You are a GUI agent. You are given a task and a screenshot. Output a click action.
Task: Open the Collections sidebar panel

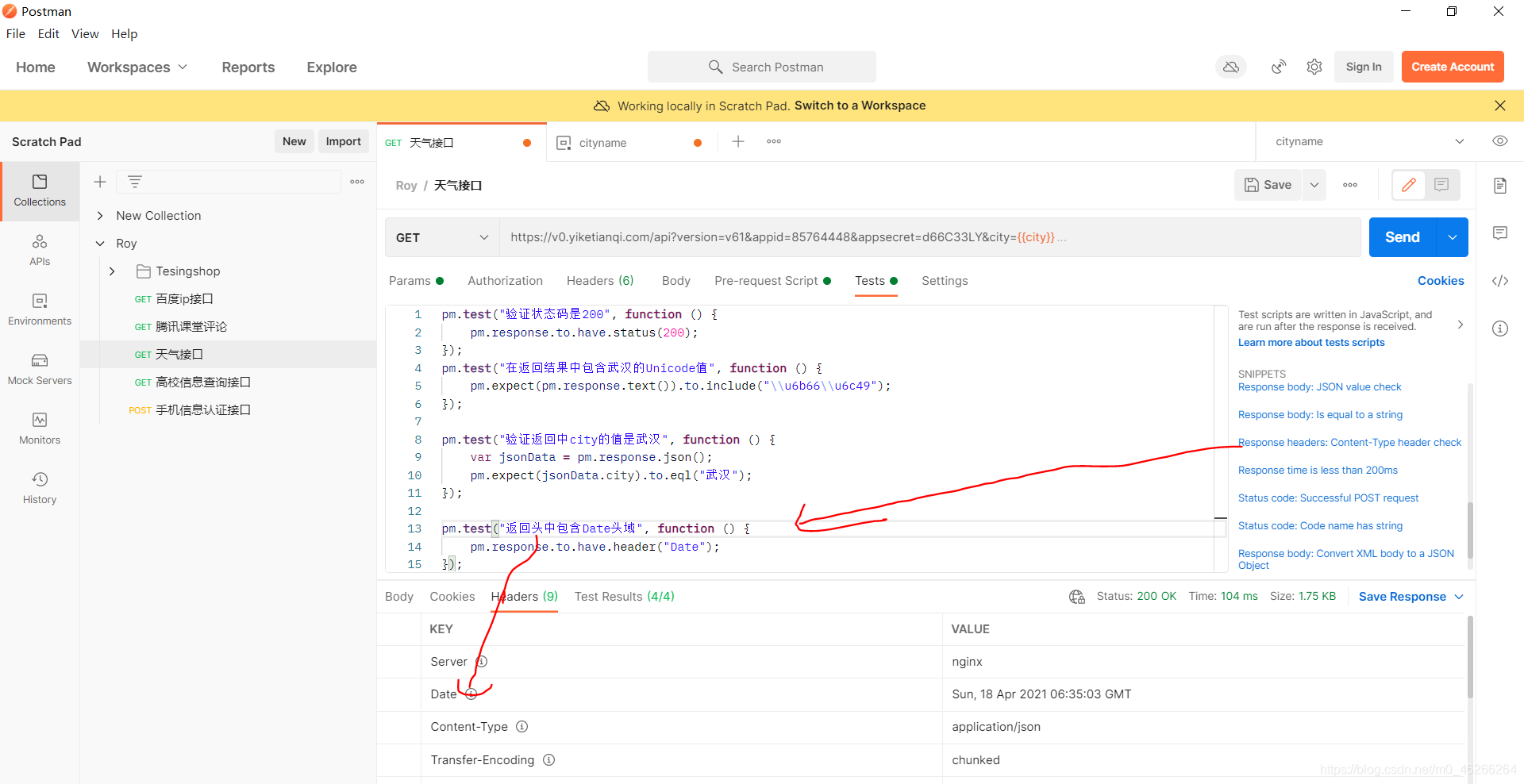pos(40,191)
